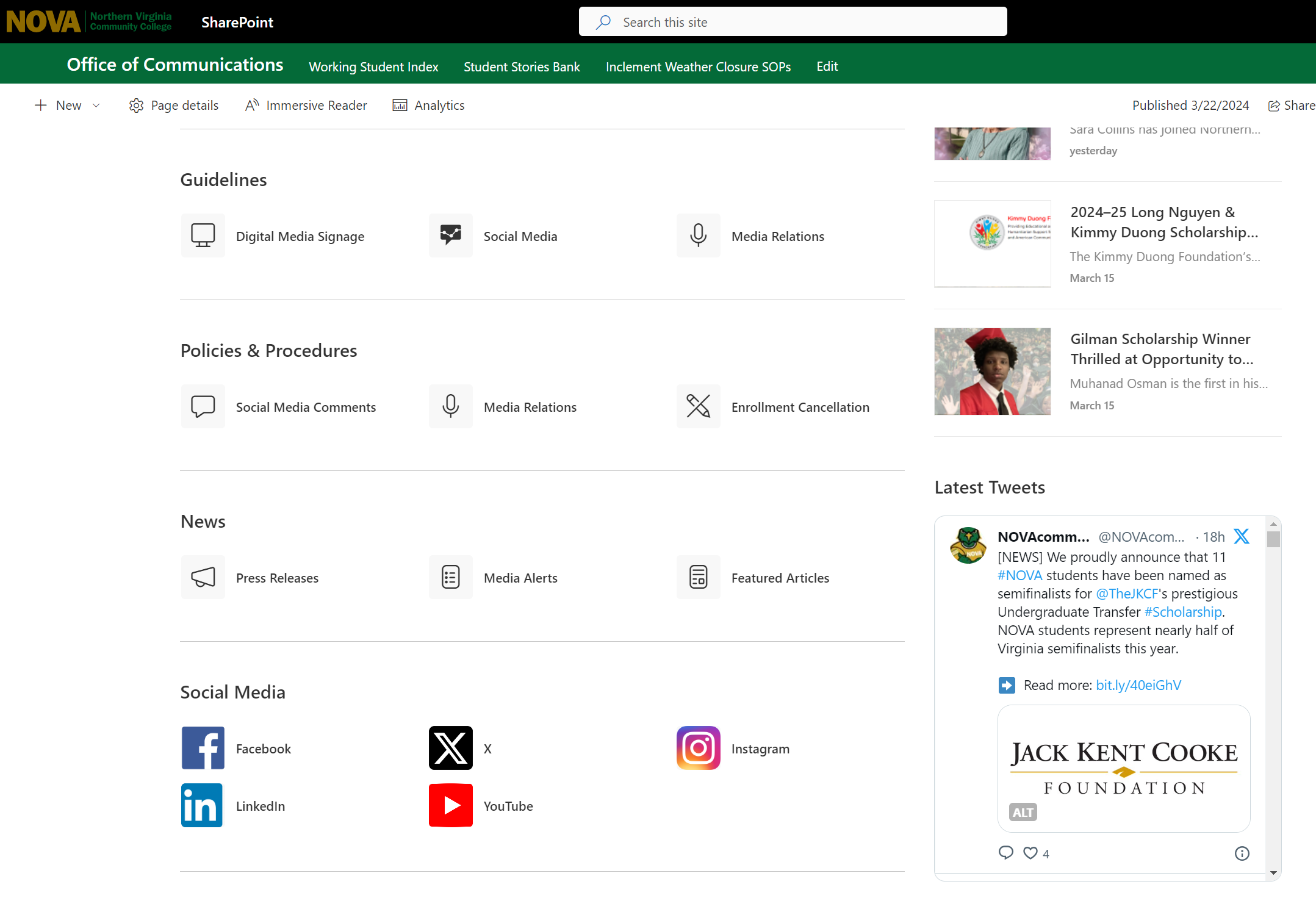The image size is (1316, 898).
Task: Click the Enrollment Cancellation icon
Action: click(x=698, y=406)
